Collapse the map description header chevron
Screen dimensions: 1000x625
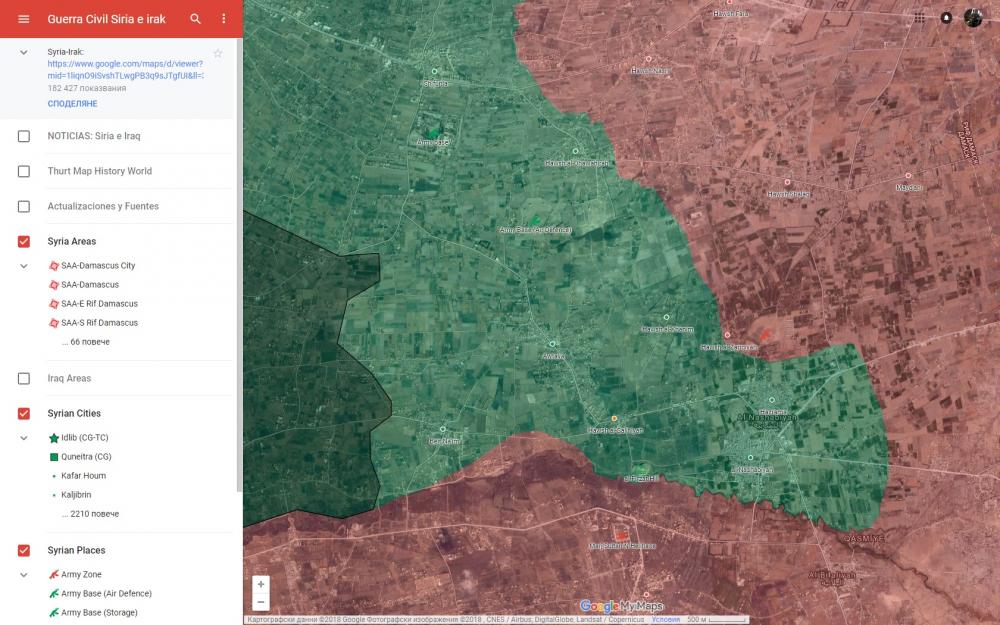coord(24,52)
